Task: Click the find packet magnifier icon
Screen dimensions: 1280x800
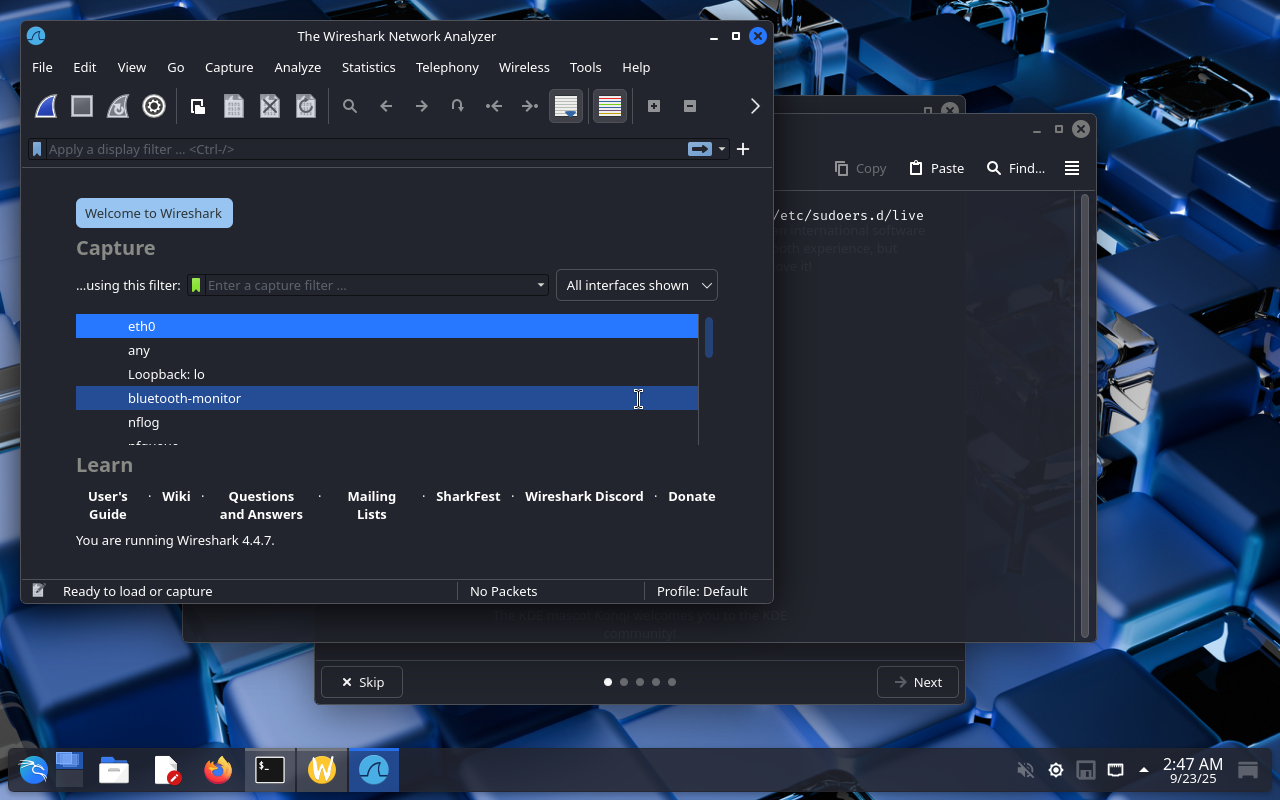Action: tap(350, 106)
